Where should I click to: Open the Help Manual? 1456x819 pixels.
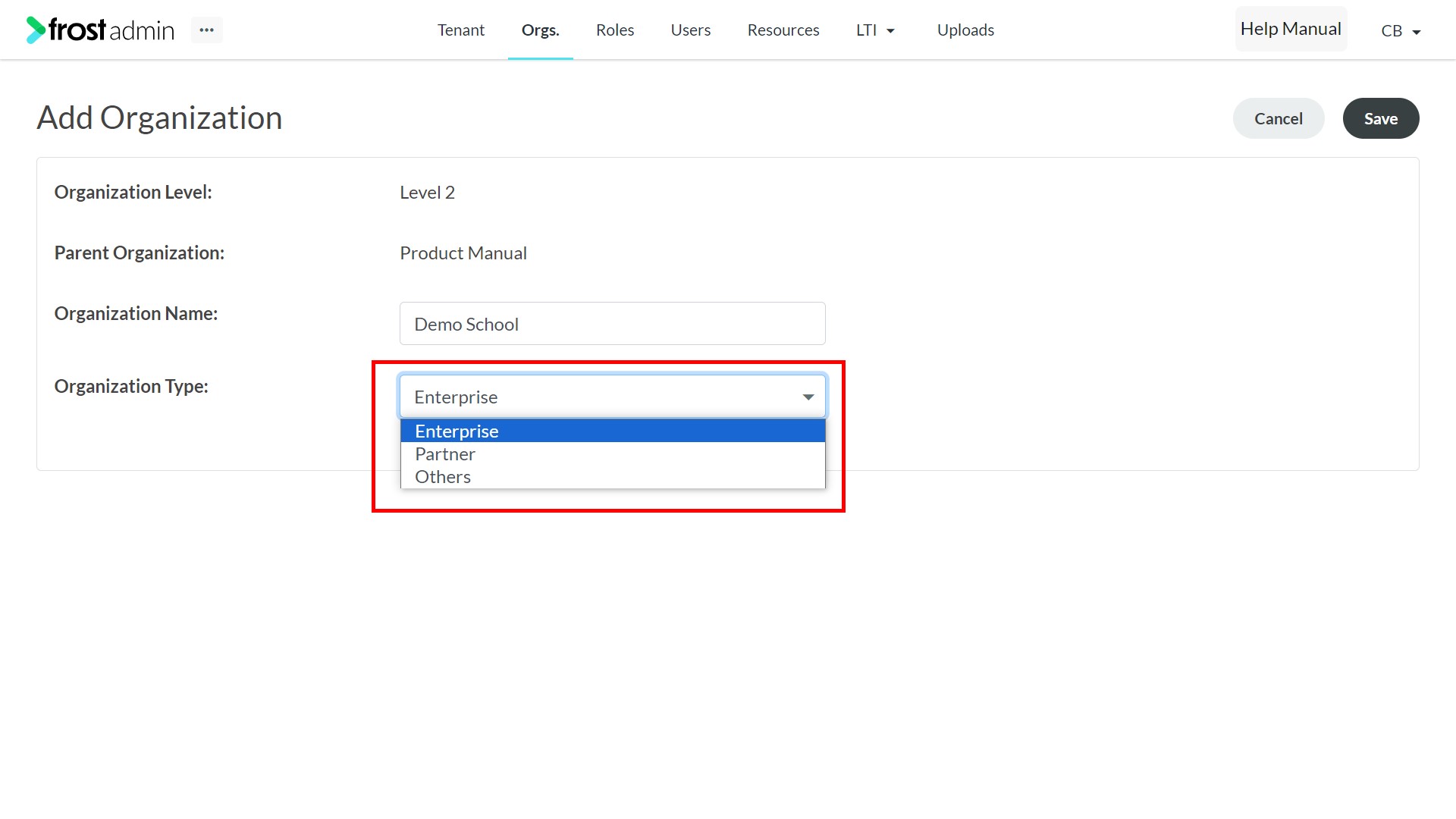[x=1291, y=29]
